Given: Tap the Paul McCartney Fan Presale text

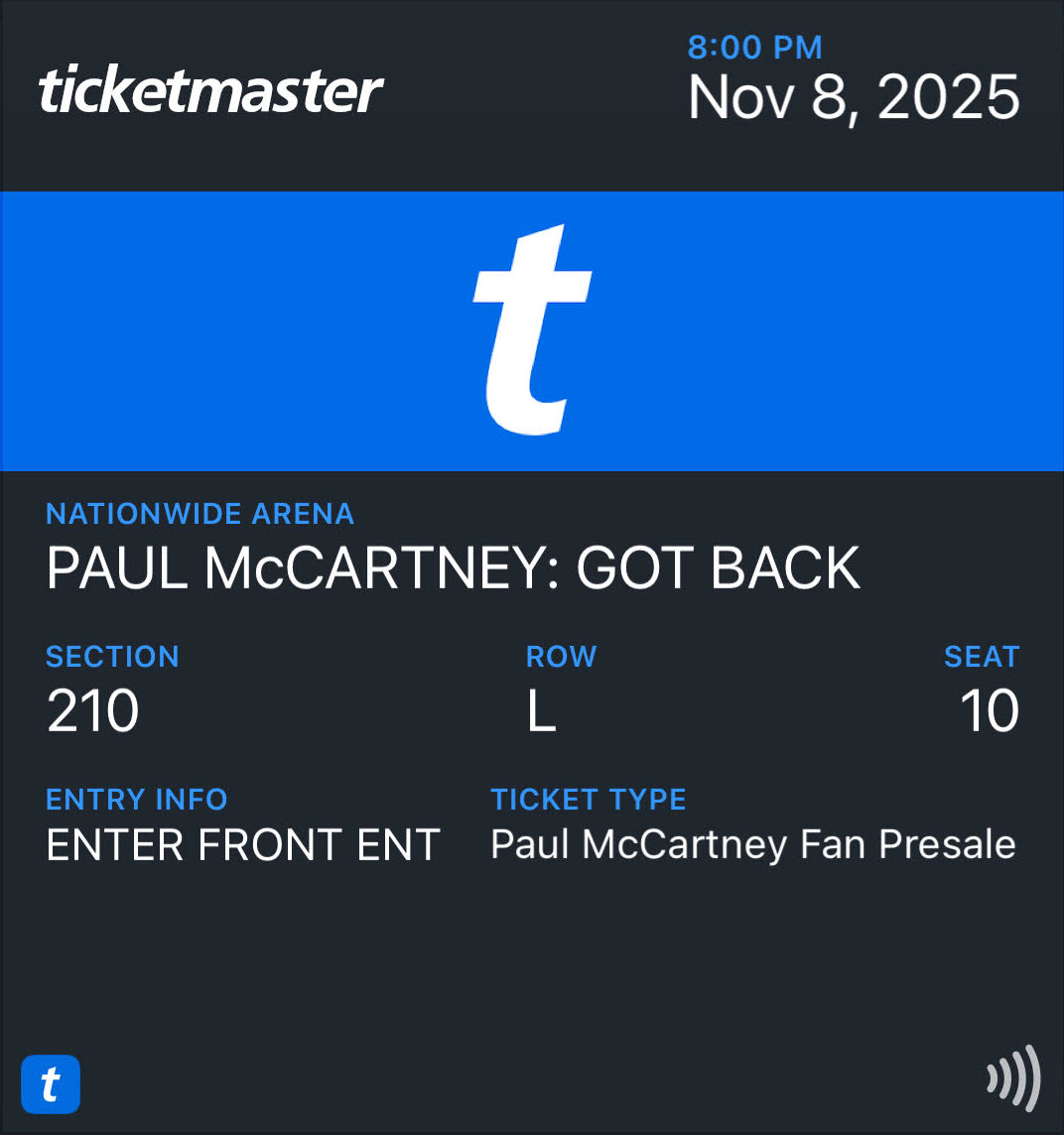Looking at the screenshot, I should pyautogui.click(x=752, y=844).
